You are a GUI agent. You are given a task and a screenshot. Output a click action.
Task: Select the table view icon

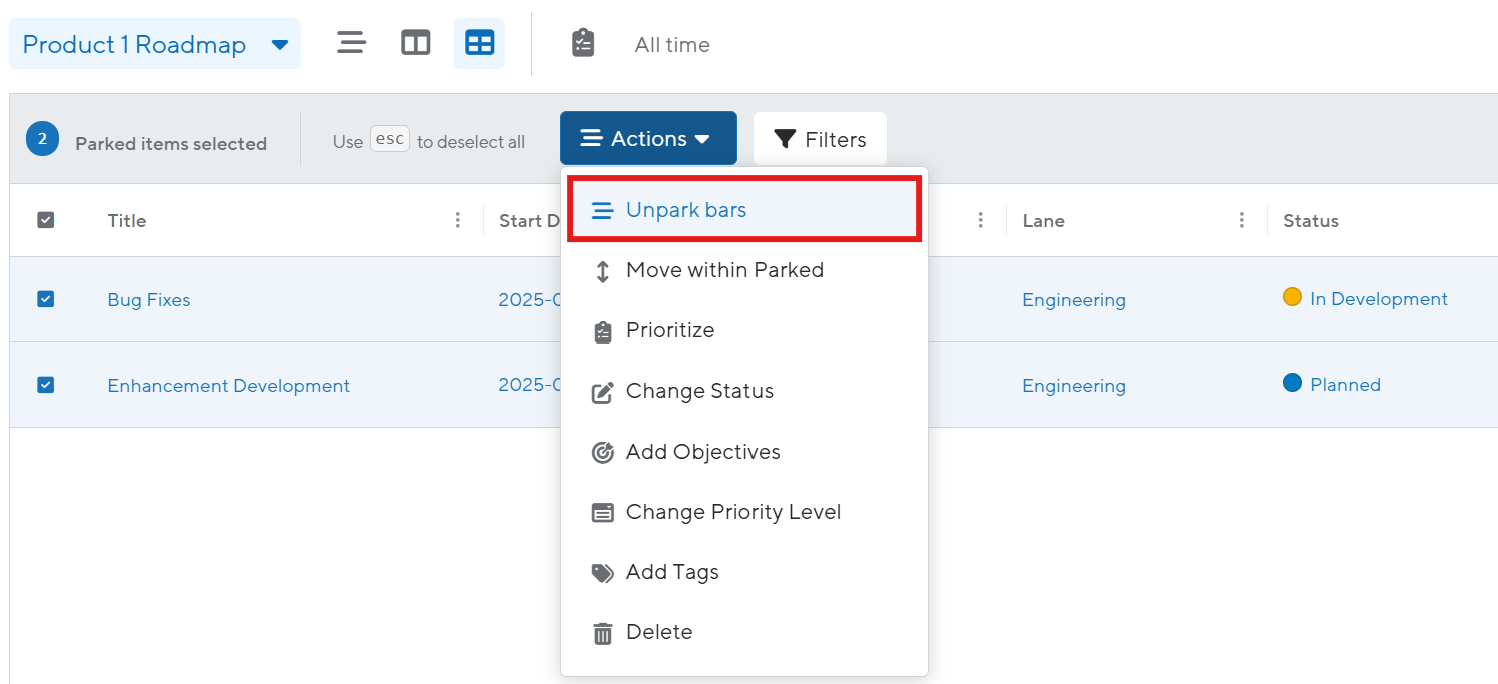pyautogui.click(x=479, y=43)
